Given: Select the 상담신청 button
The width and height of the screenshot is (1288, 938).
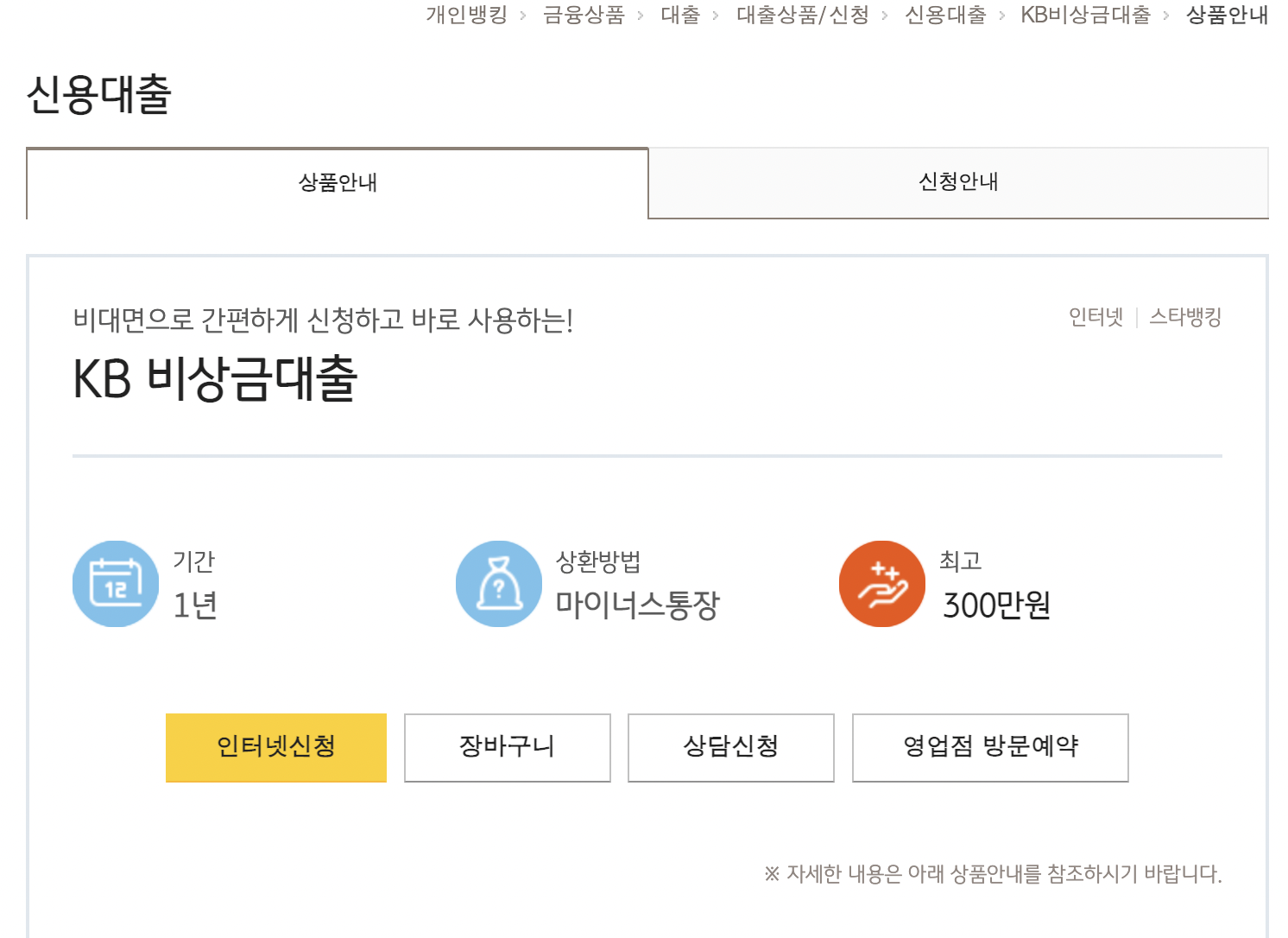Looking at the screenshot, I should point(731,747).
